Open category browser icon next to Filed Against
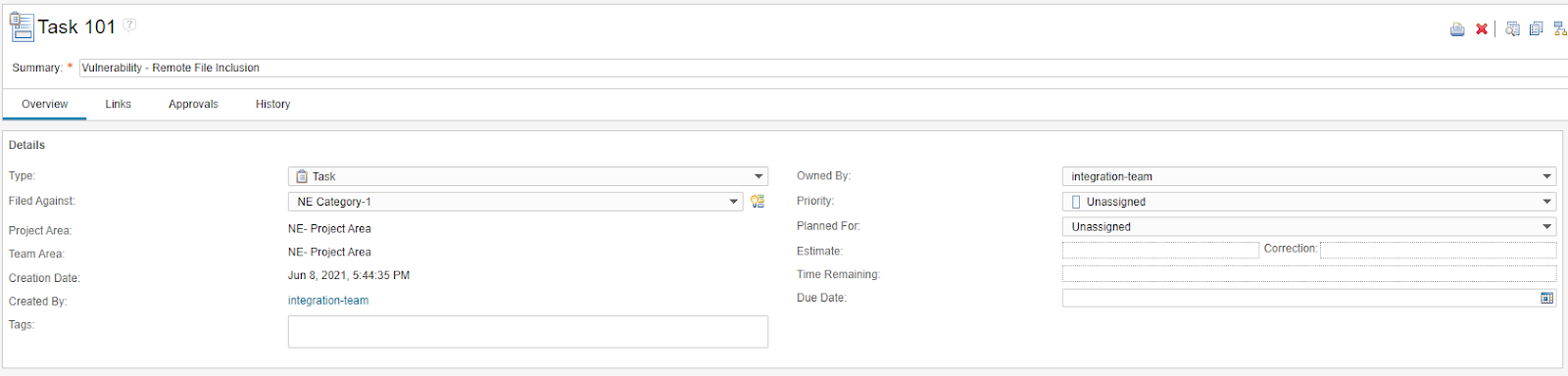This screenshot has height=376, width=1568. [758, 202]
